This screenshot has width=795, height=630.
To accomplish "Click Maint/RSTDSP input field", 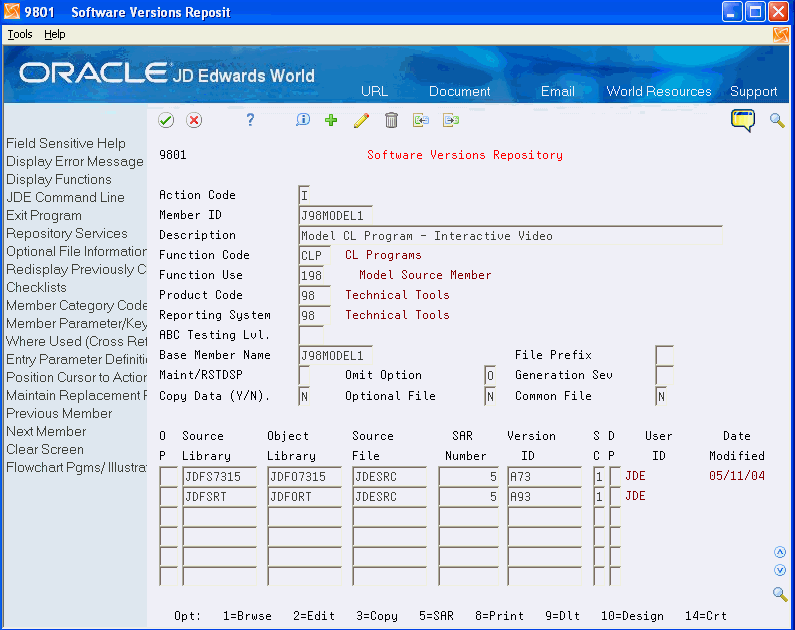I will [x=304, y=376].
